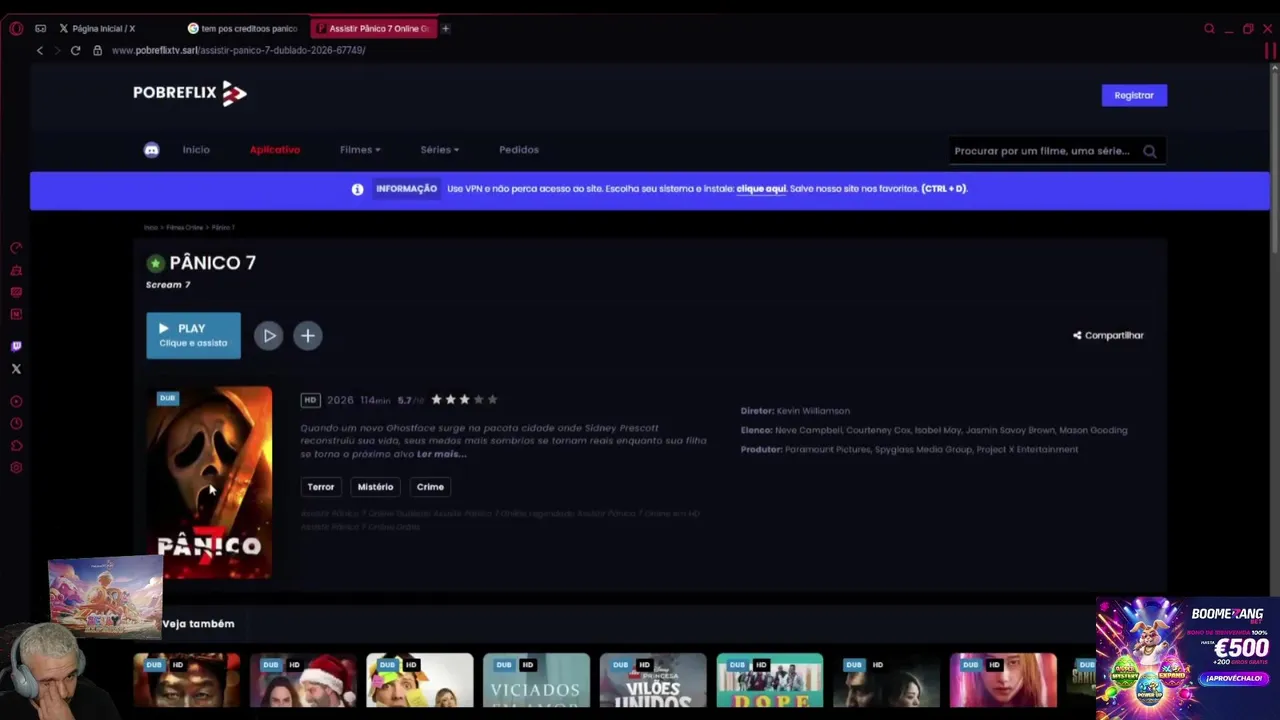The image size is (1280, 720).
Task: Reload the page with the refresh icon
Action: pos(75,50)
